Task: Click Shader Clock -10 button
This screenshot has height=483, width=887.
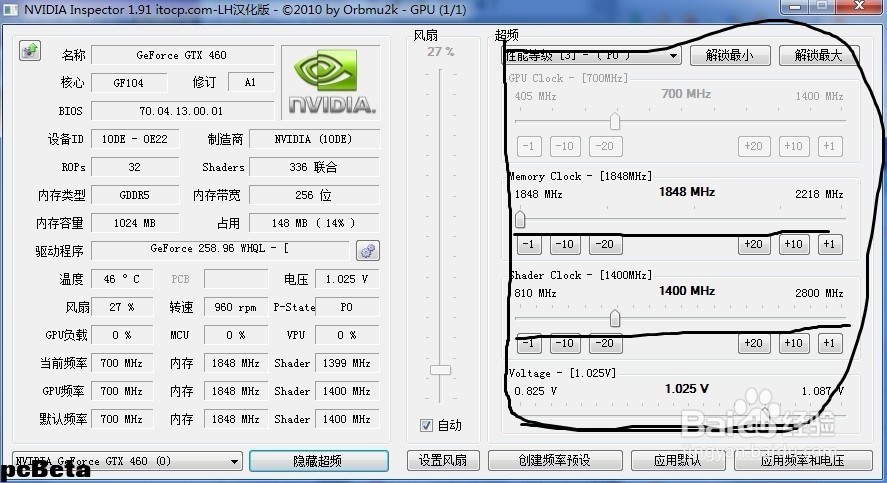Action: click(x=565, y=343)
